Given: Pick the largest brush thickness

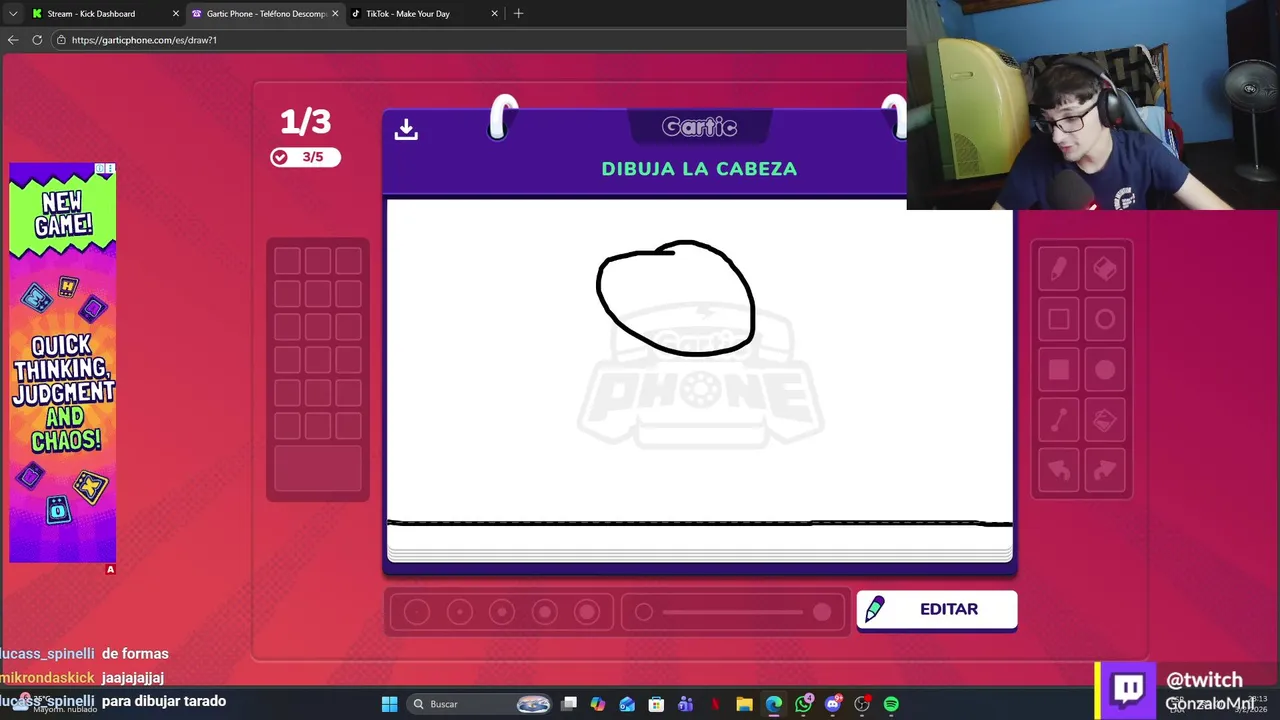Looking at the screenshot, I should pyautogui.click(x=587, y=612).
